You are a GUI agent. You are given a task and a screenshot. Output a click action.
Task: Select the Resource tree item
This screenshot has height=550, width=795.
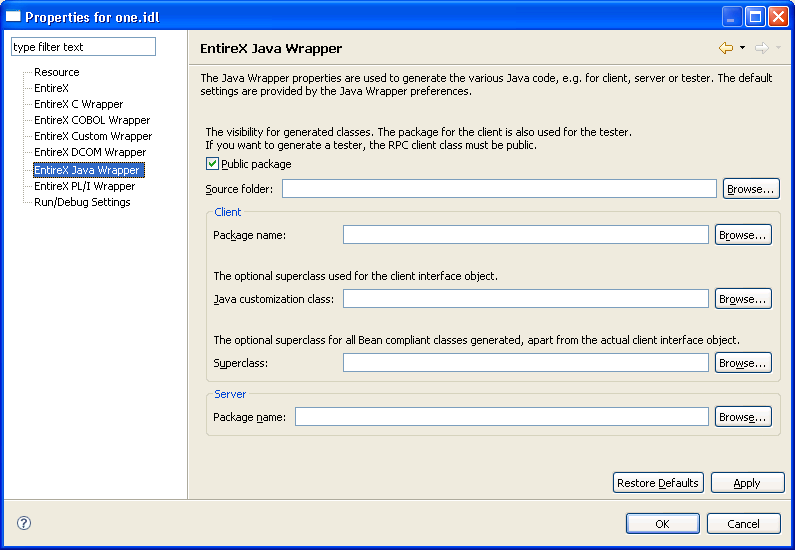[x=57, y=72]
